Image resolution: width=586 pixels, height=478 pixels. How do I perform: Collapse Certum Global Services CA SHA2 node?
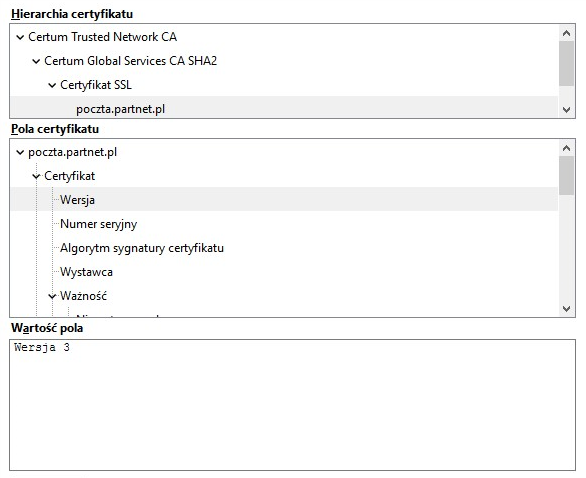pos(36,61)
